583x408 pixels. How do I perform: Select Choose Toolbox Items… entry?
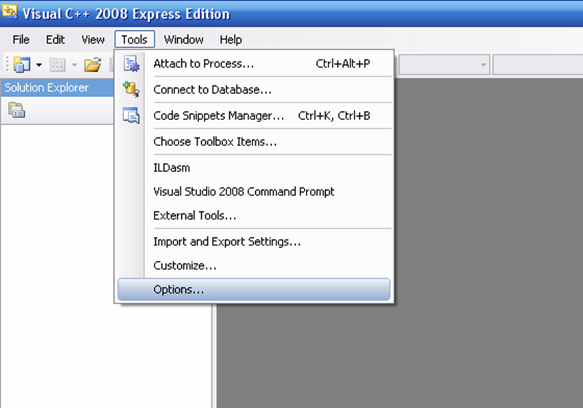(x=254, y=142)
